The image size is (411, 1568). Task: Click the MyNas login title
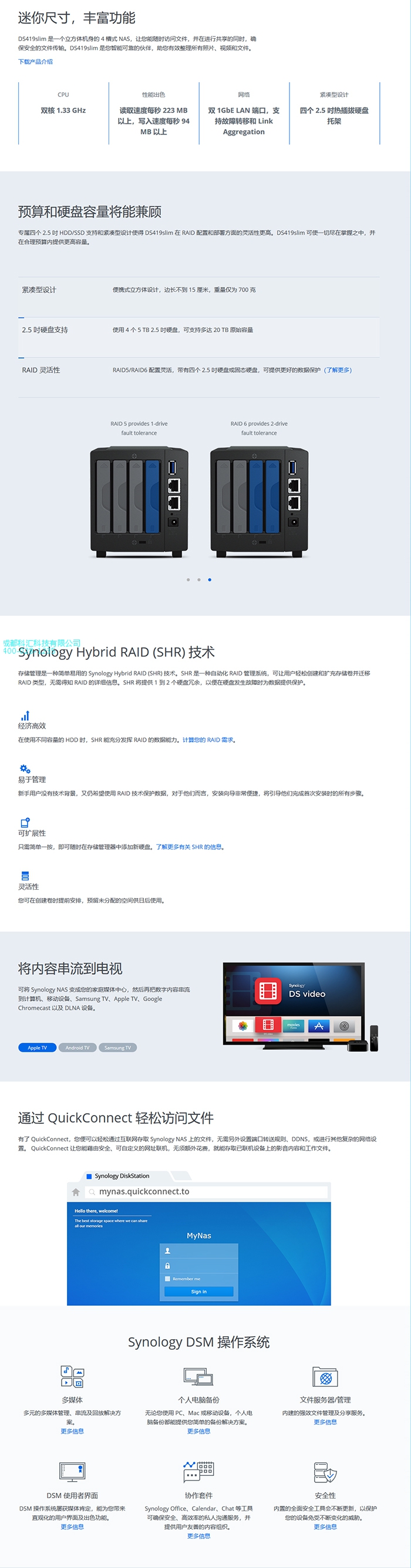(198, 1235)
